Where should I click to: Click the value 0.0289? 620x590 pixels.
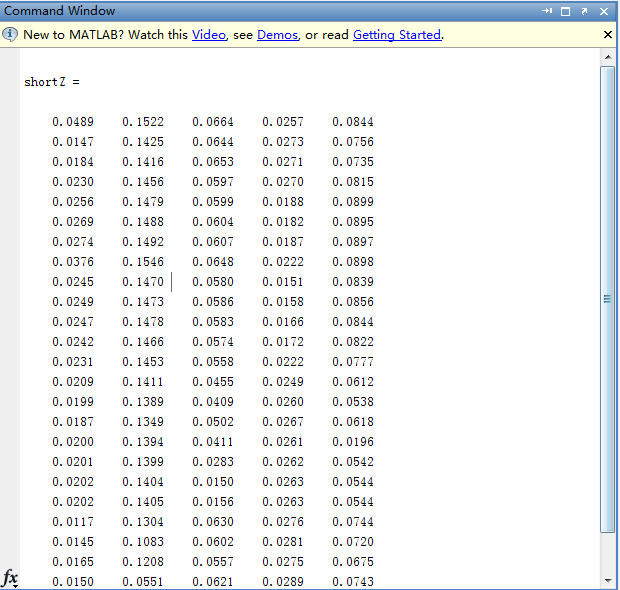point(283,582)
